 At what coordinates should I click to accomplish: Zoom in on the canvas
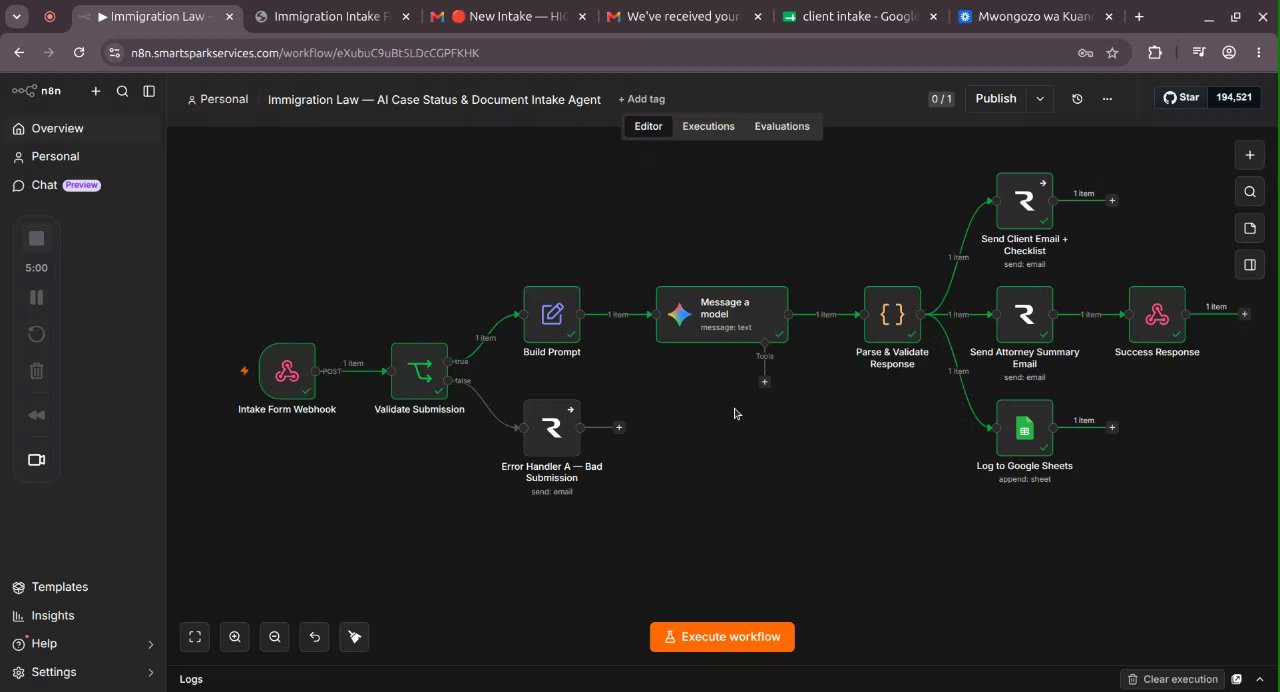pyautogui.click(x=235, y=637)
